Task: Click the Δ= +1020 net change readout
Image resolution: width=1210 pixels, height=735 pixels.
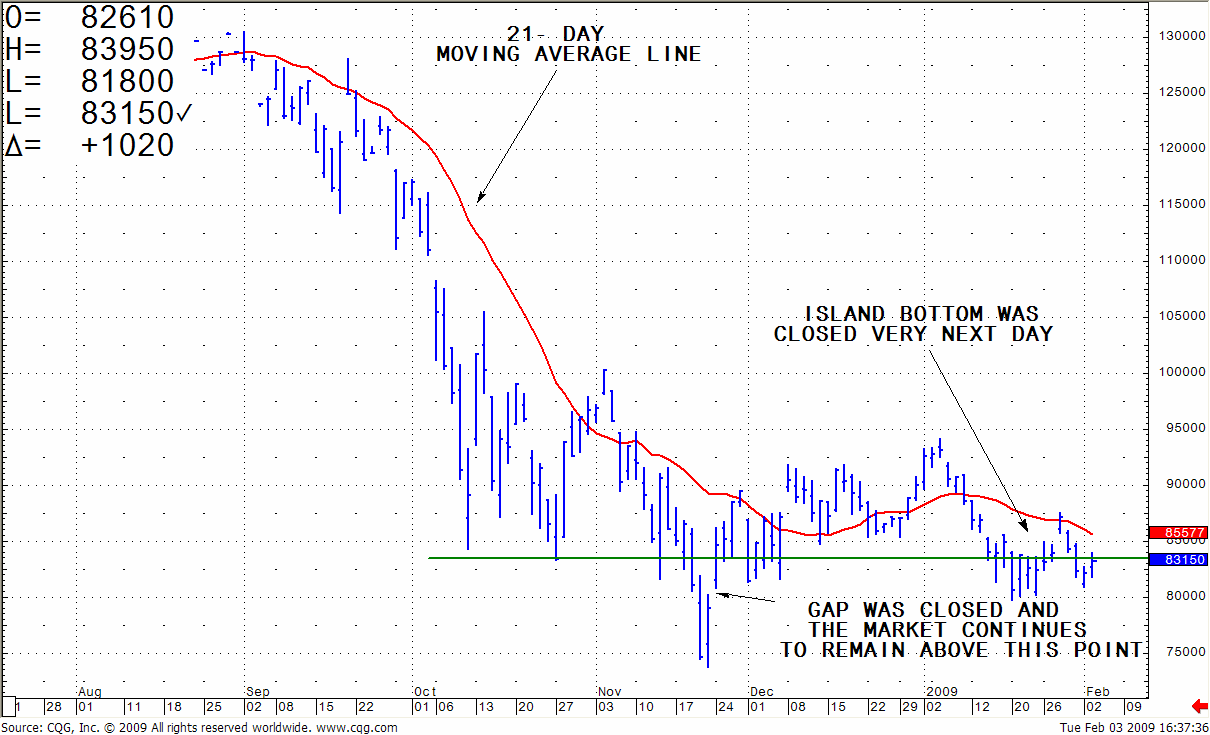Action: click(x=90, y=146)
